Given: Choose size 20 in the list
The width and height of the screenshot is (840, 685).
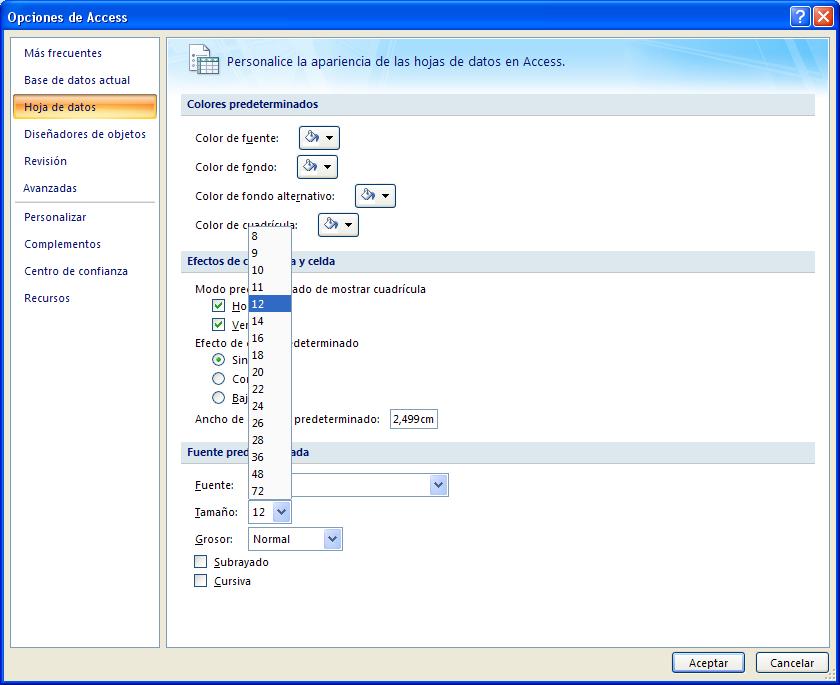Looking at the screenshot, I should click(x=270, y=372).
